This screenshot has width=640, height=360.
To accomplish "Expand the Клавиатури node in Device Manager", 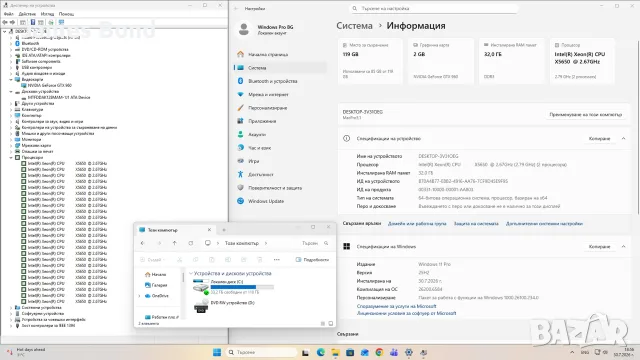I will point(11,110).
